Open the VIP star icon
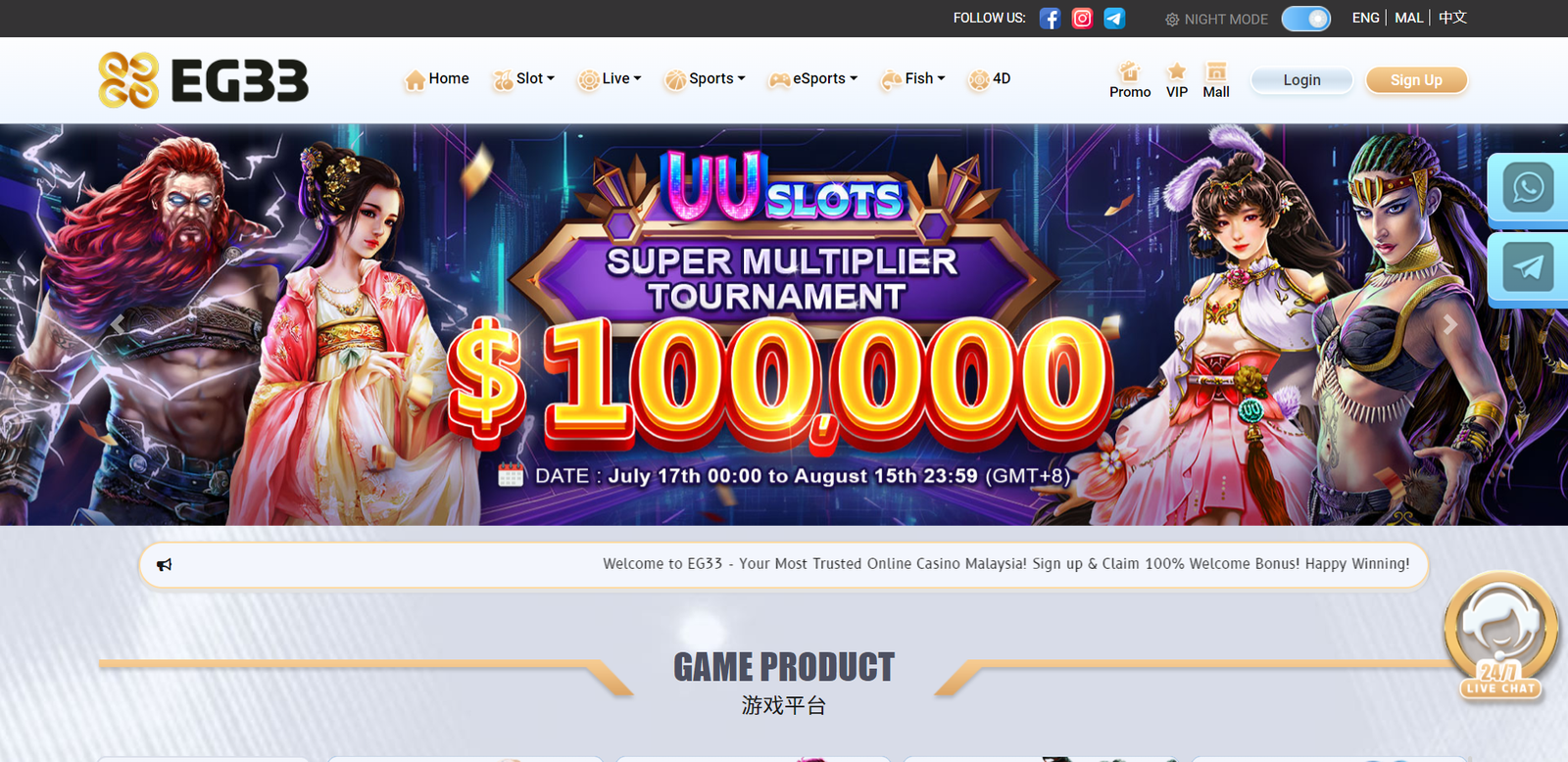Image resolution: width=1568 pixels, height=762 pixels. pyautogui.click(x=1177, y=71)
